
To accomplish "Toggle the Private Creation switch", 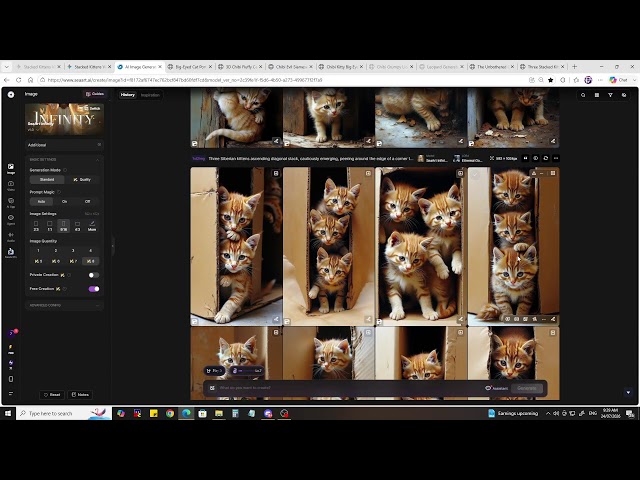I will click(x=93, y=275).
